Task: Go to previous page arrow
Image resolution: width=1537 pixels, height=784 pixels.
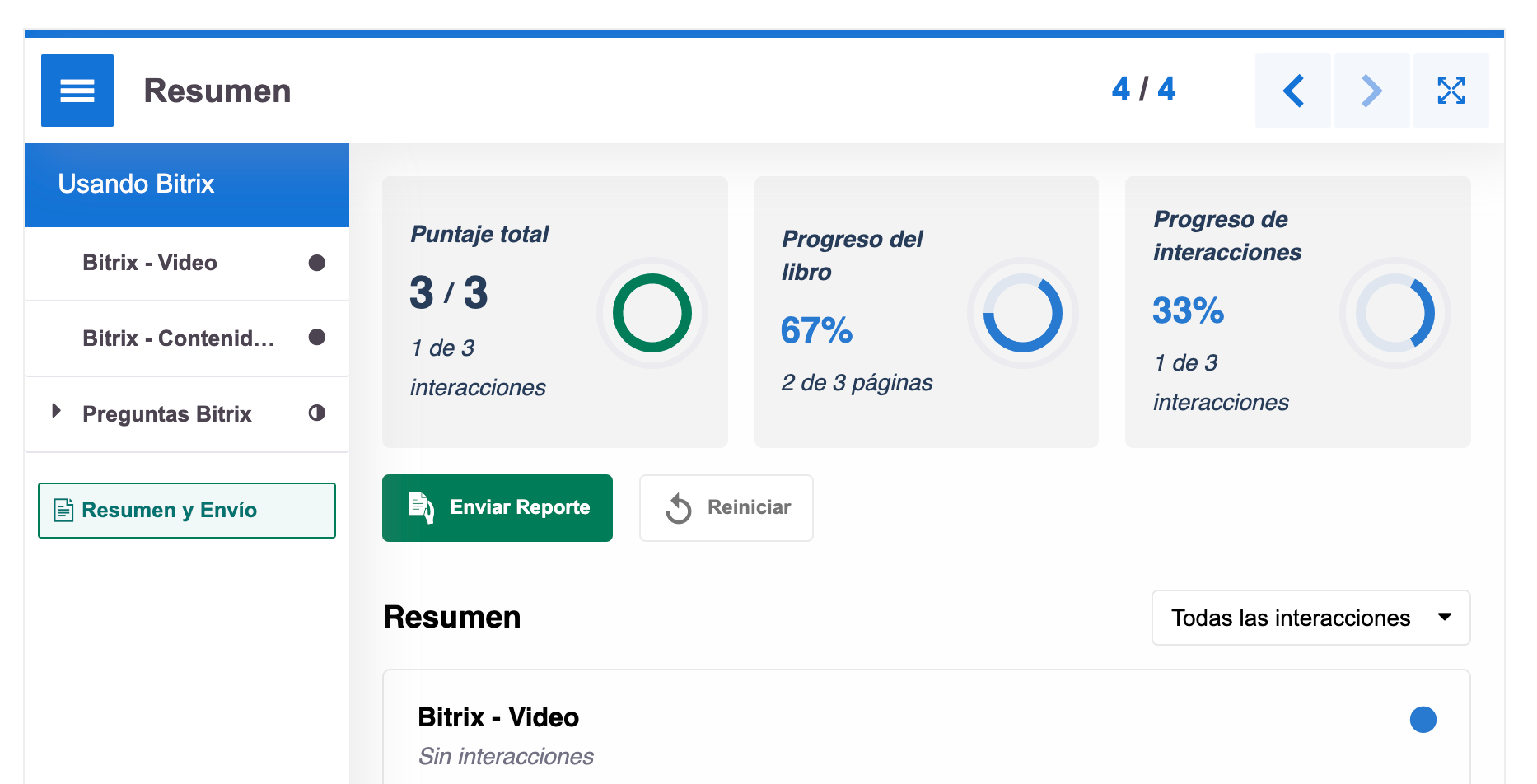Action: (x=1293, y=91)
